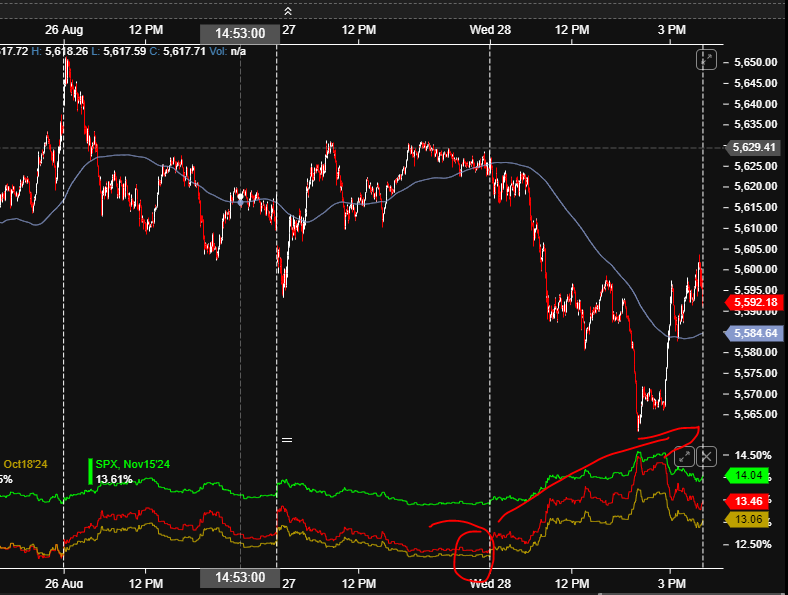Click the gray 5,629.41 crosshair price tag
Image resolution: width=788 pixels, height=595 pixels.
(752, 147)
